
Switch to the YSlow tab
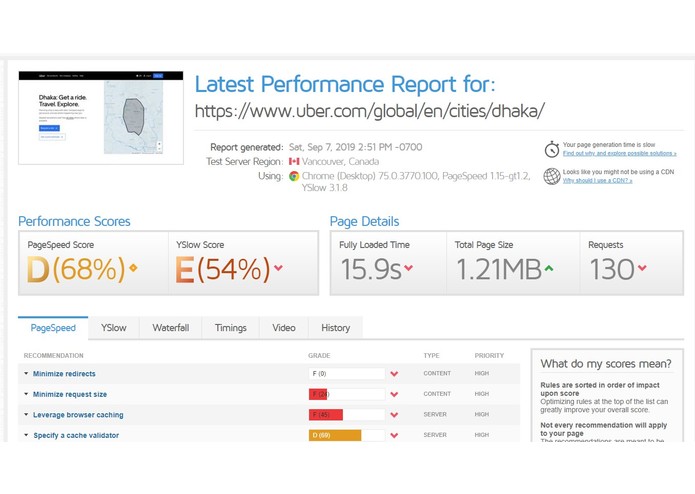[x=113, y=328]
